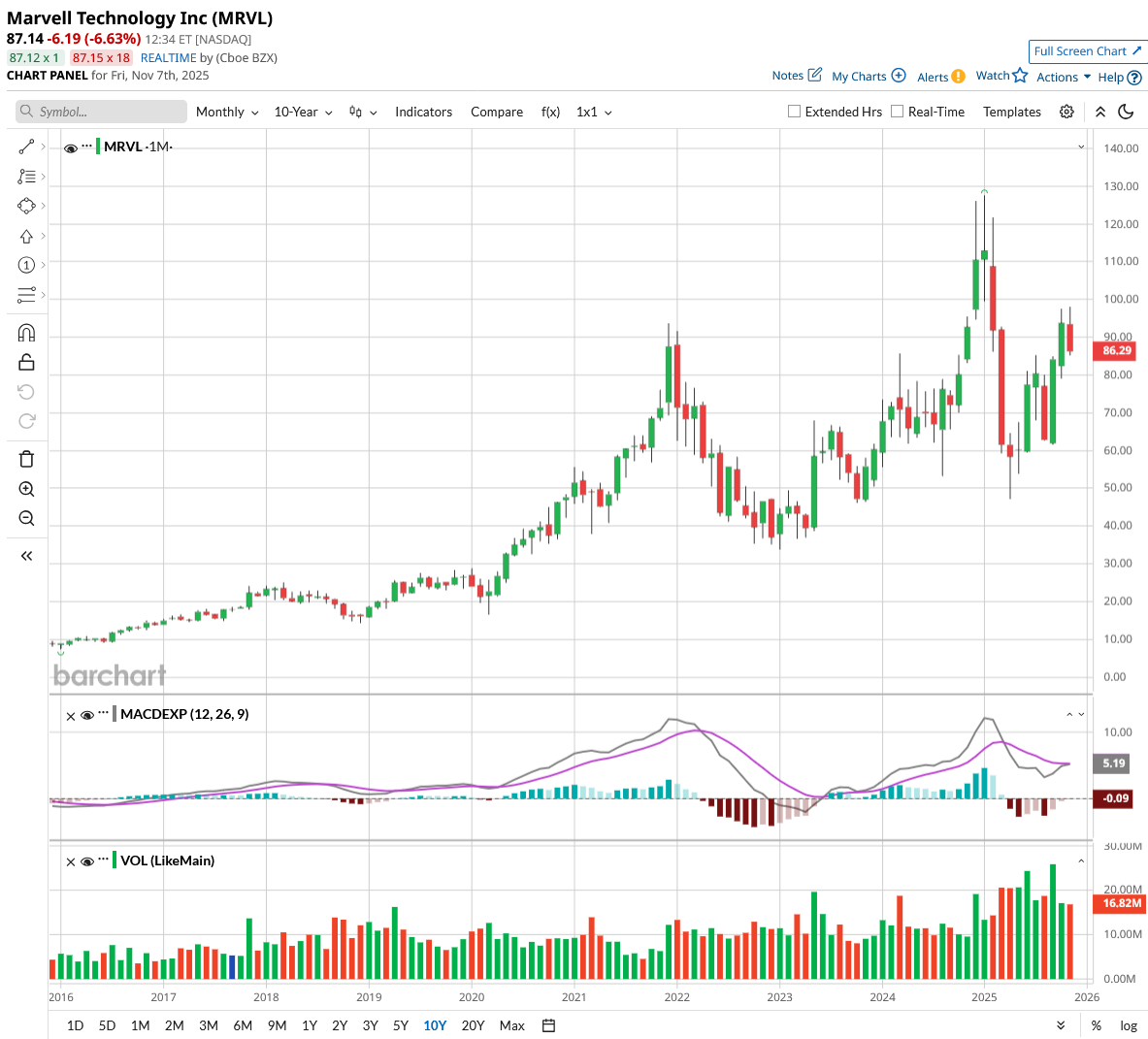Image resolution: width=1148 pixels, height=1039 pixels.
Task: Focus the Symbol search field
Action: click(101, 112)
